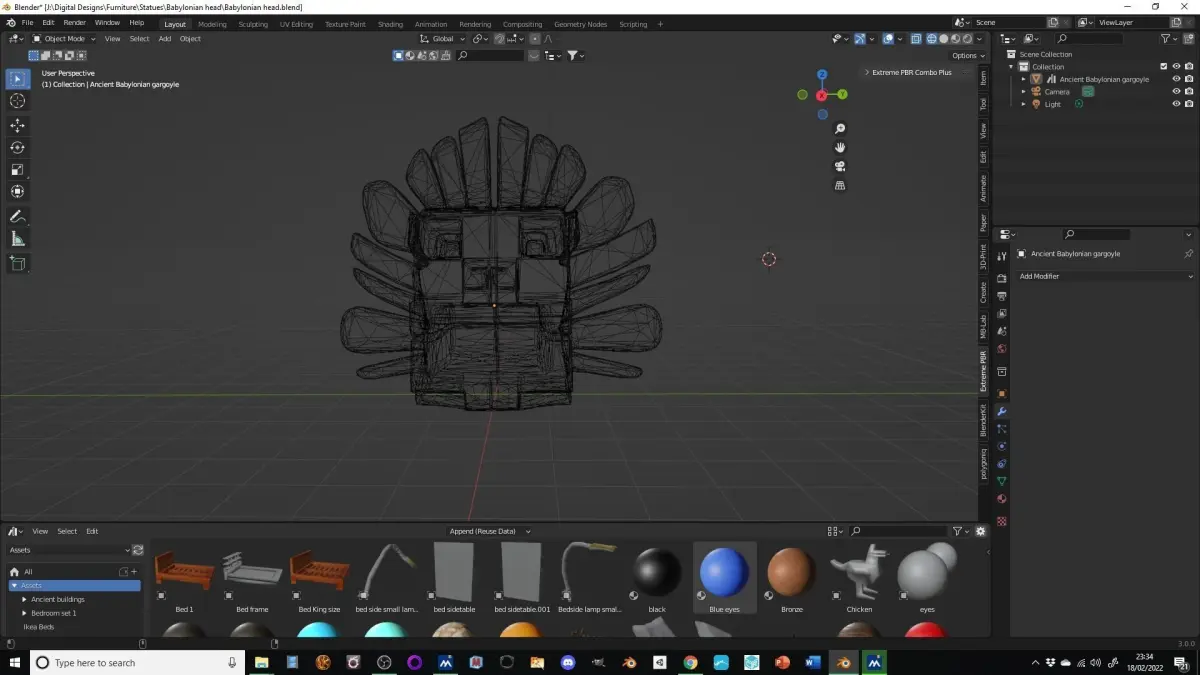
Task: Select the Select Box tool
Action: click(17, 79)
